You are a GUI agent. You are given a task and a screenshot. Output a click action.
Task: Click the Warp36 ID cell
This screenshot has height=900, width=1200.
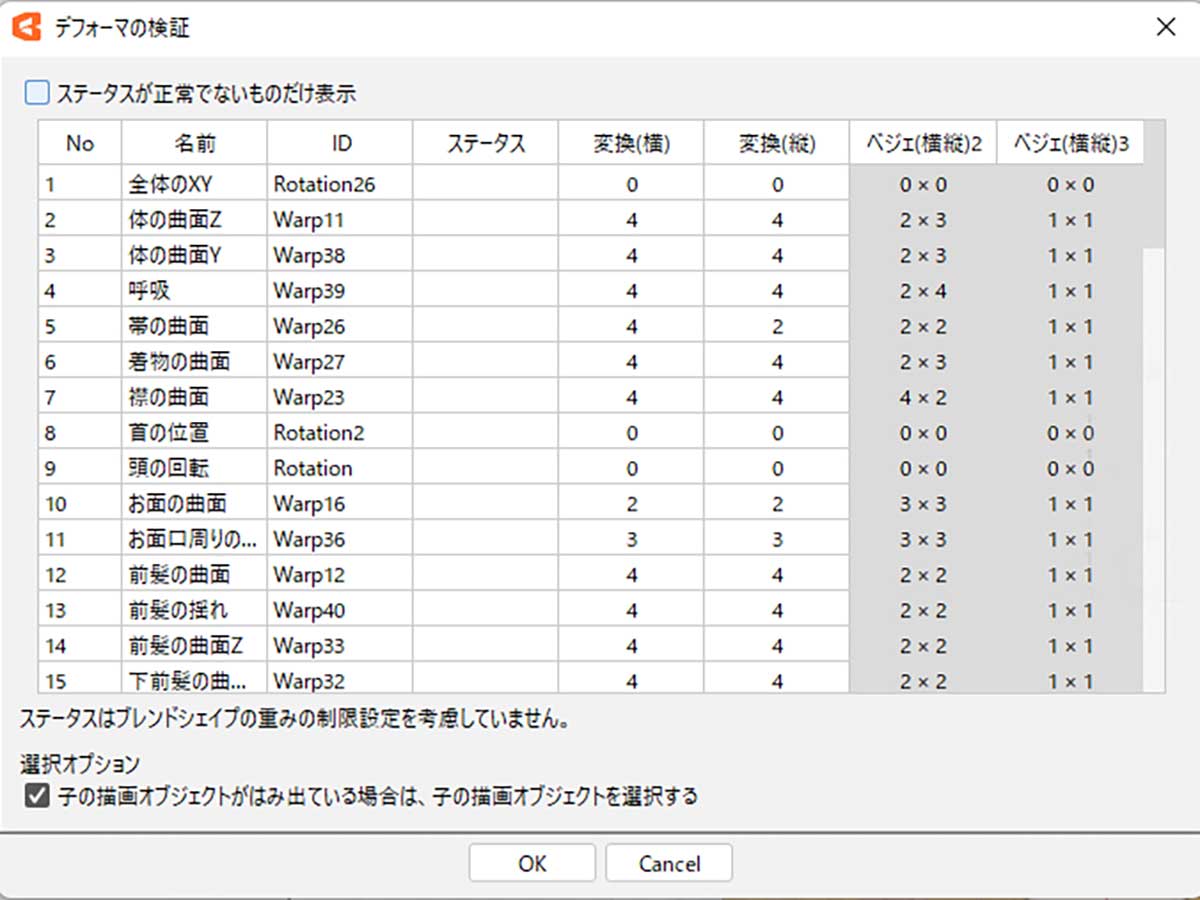(340, 539)
